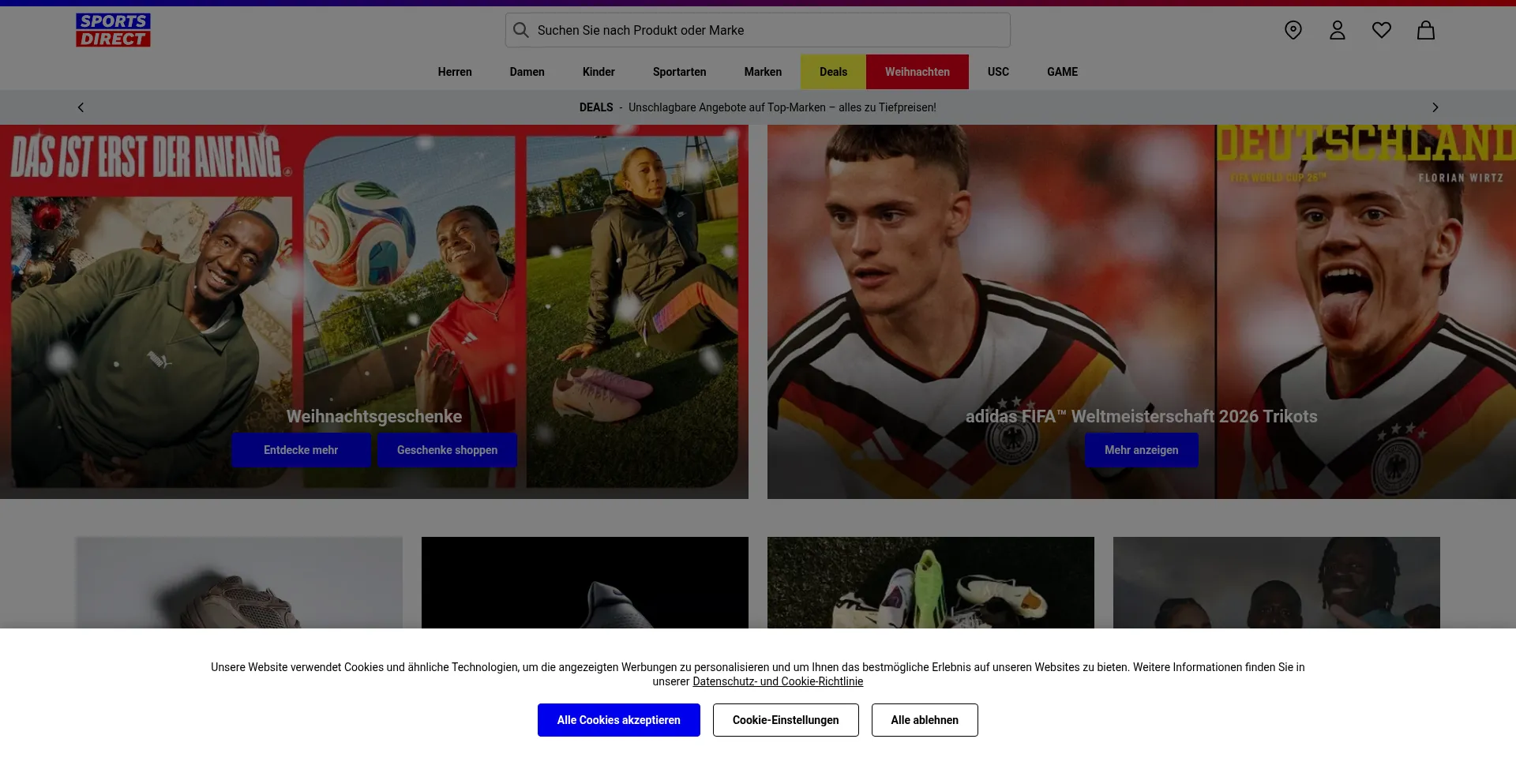Open the shopping bag icon
Viewport: 1516px width, 784px height.
pos(1425,30)
